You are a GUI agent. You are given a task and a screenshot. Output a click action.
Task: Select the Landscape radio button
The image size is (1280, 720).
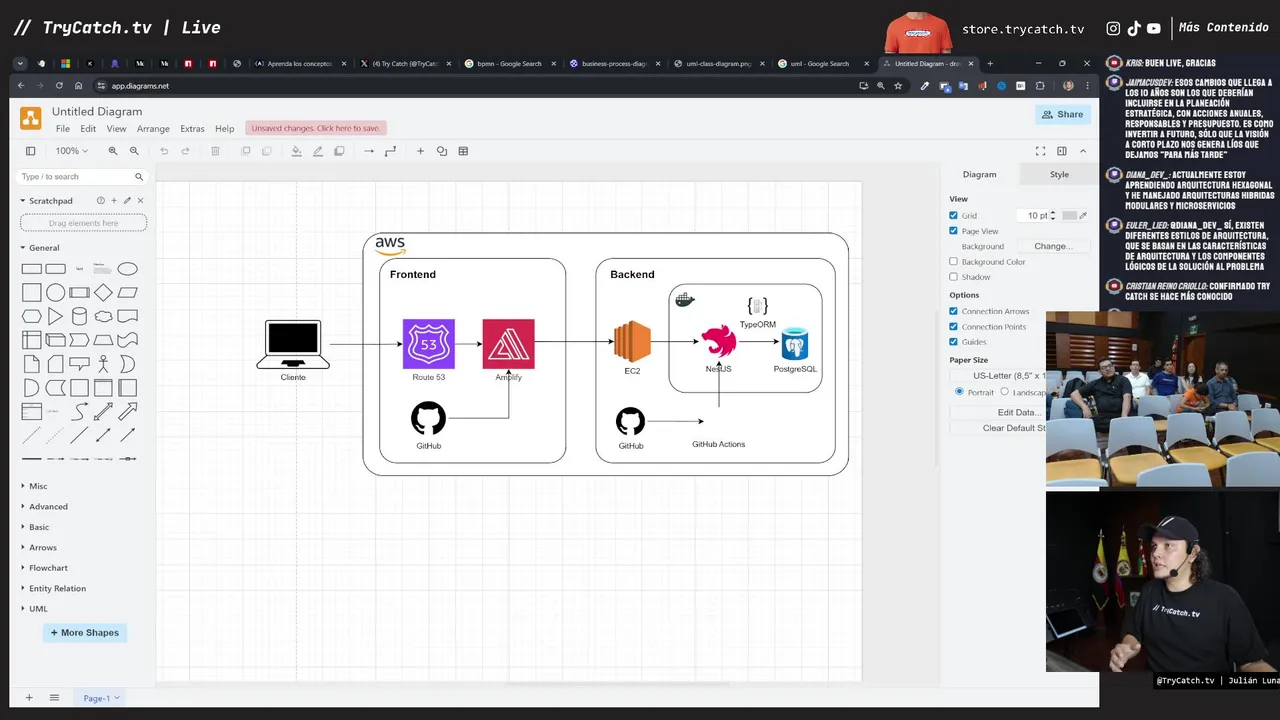click(1005, 392)
